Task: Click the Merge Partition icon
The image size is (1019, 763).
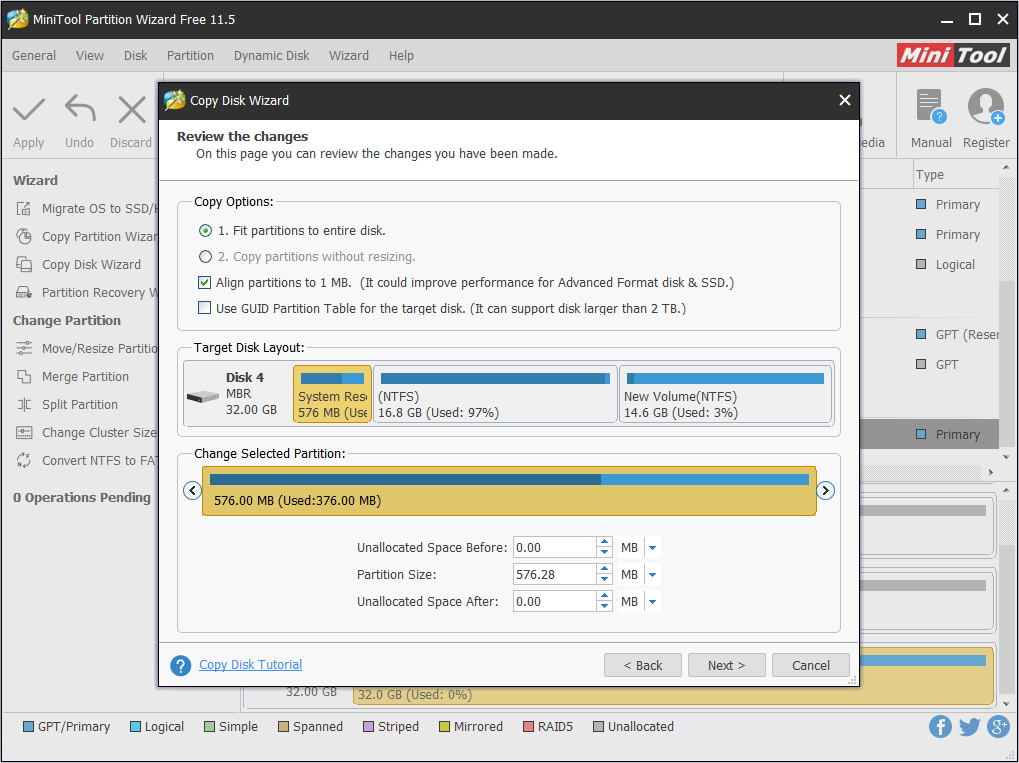Action: pos(24,376)
